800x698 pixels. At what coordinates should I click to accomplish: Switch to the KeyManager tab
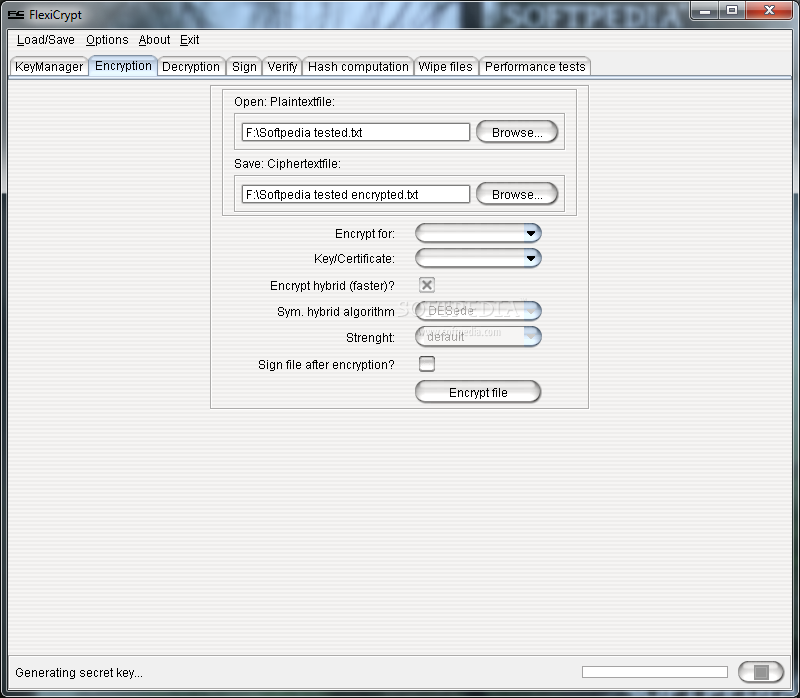point(49,67)
